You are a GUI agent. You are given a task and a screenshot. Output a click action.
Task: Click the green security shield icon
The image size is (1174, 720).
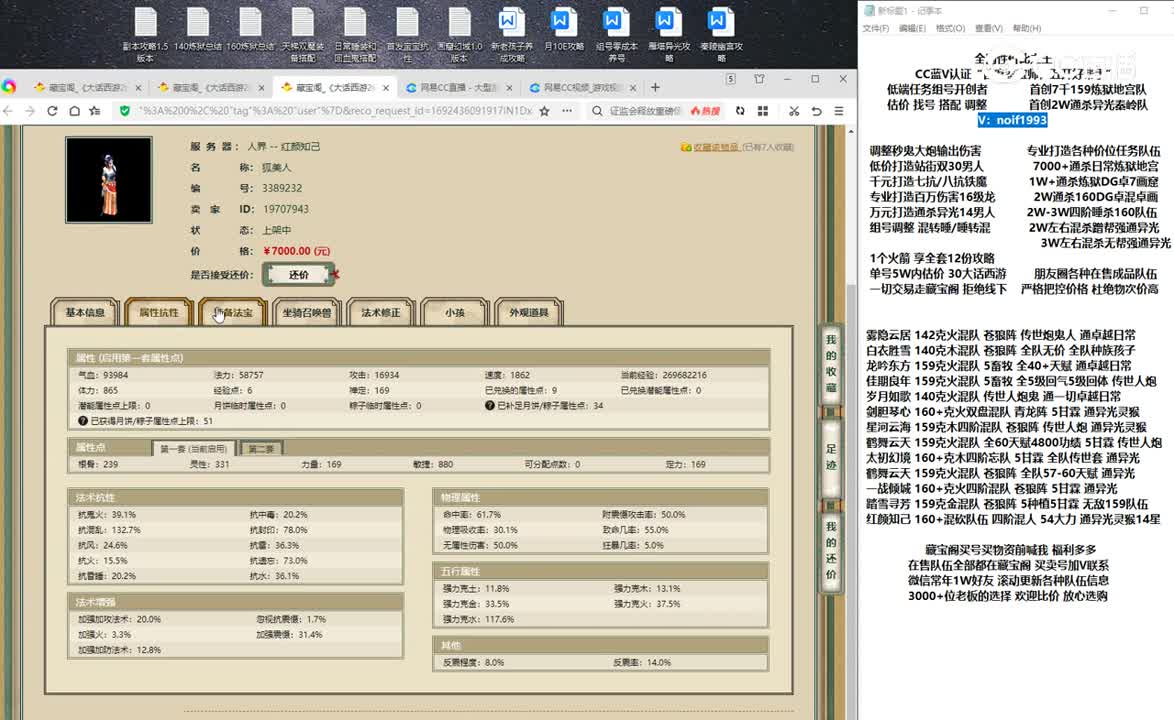[x=124, y=111]
